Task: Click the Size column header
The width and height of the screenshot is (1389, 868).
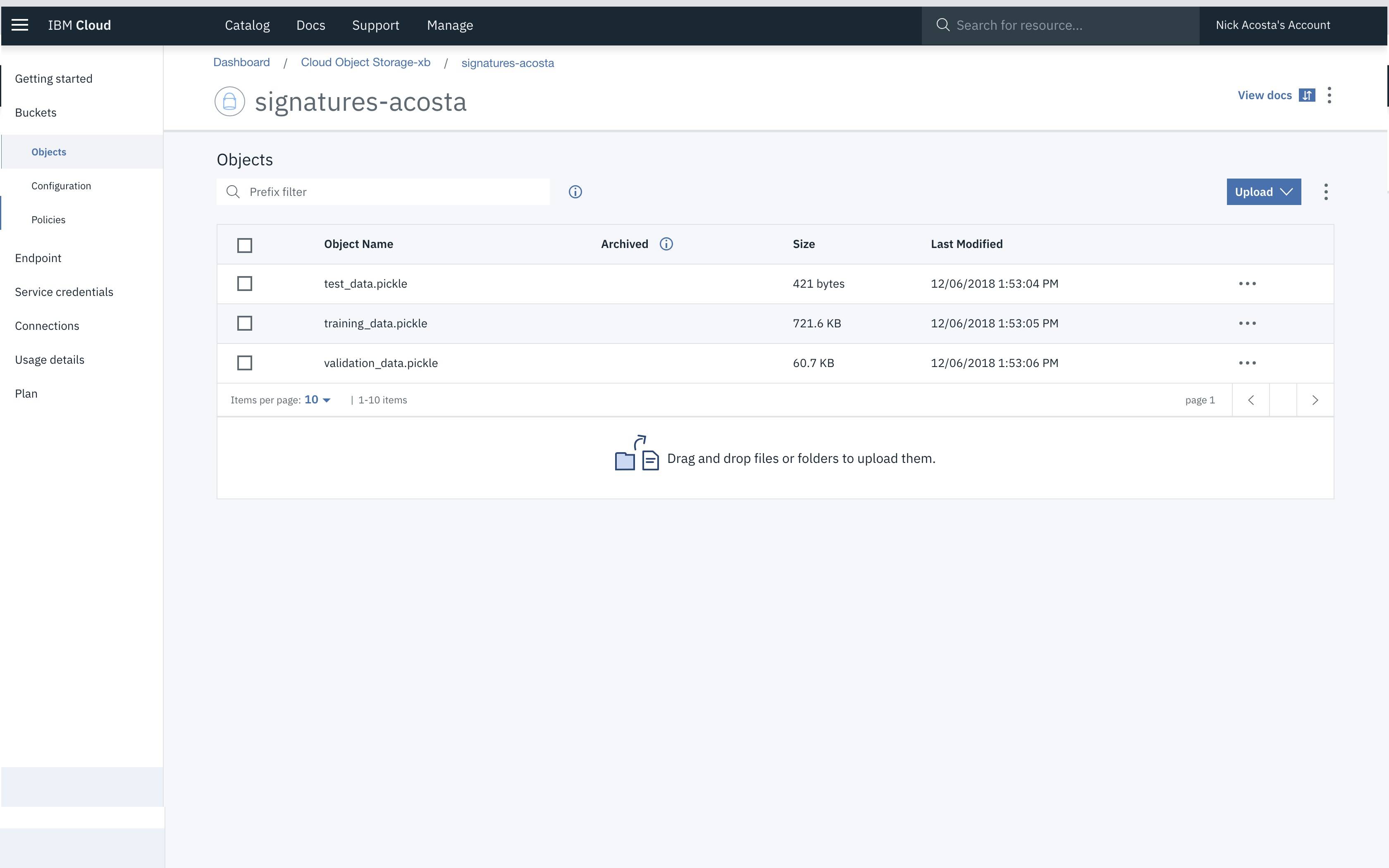Action: 804,244
